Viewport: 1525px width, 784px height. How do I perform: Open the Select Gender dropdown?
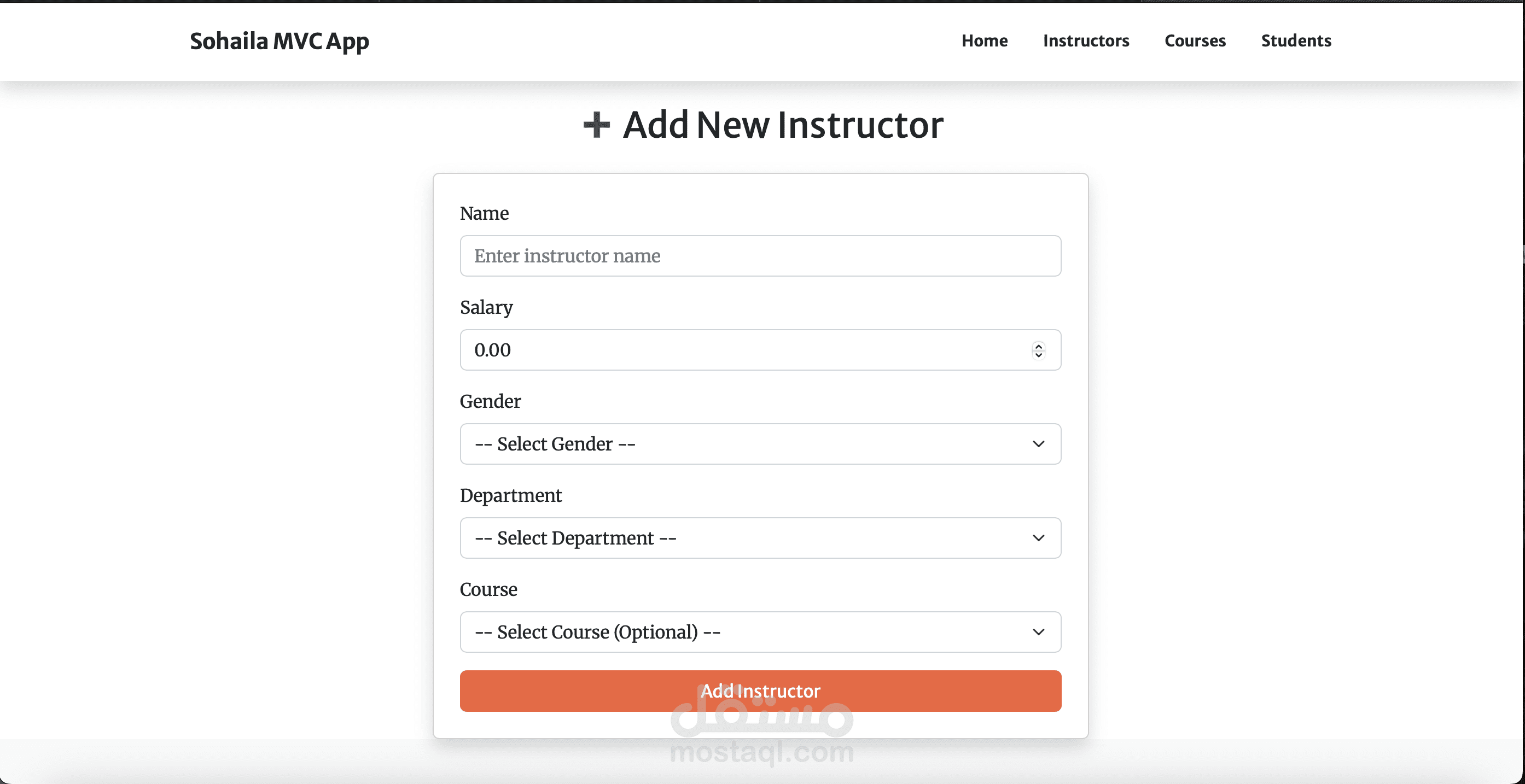[760, 444]
